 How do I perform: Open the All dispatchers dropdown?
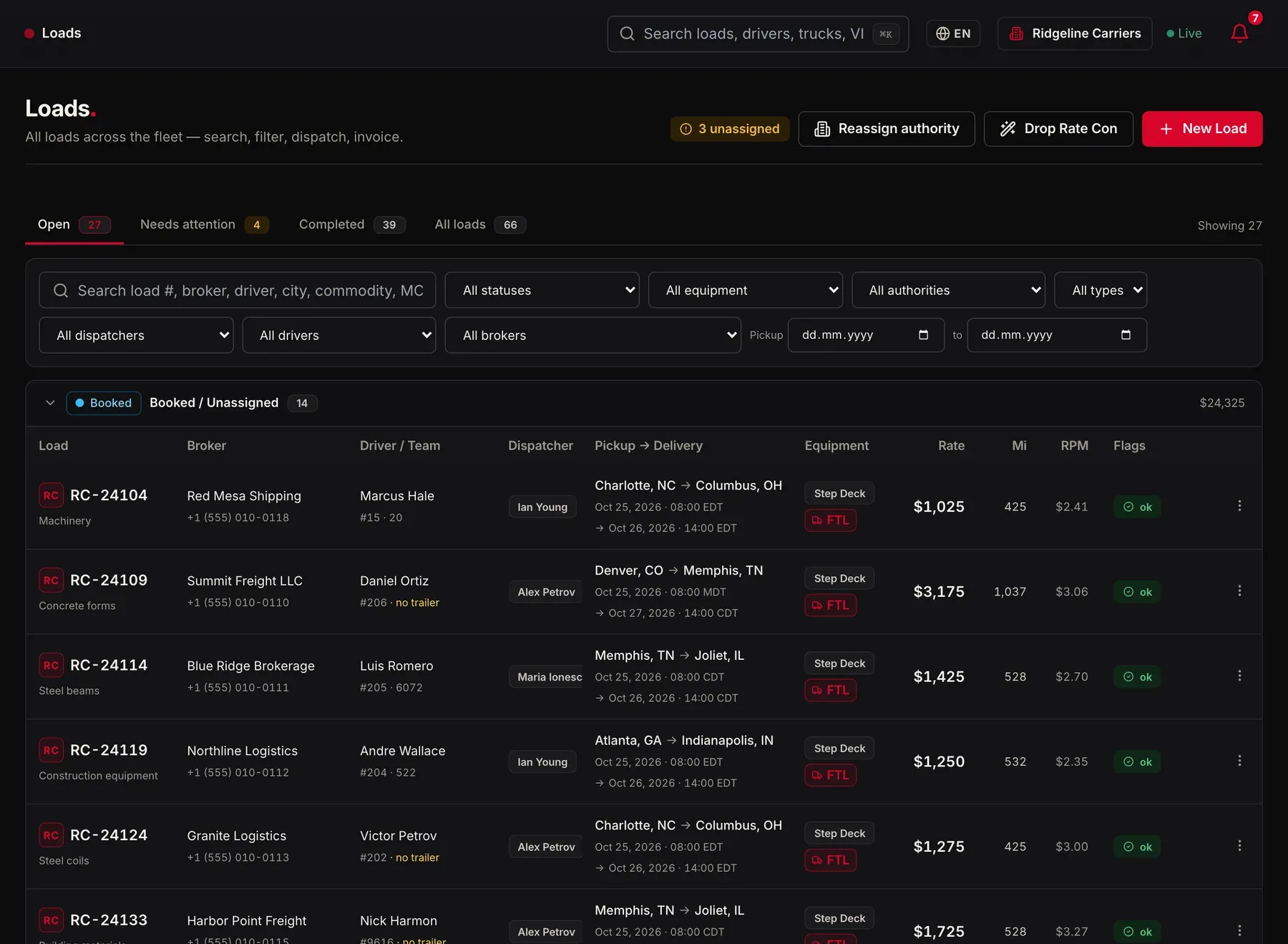(136, 336)
